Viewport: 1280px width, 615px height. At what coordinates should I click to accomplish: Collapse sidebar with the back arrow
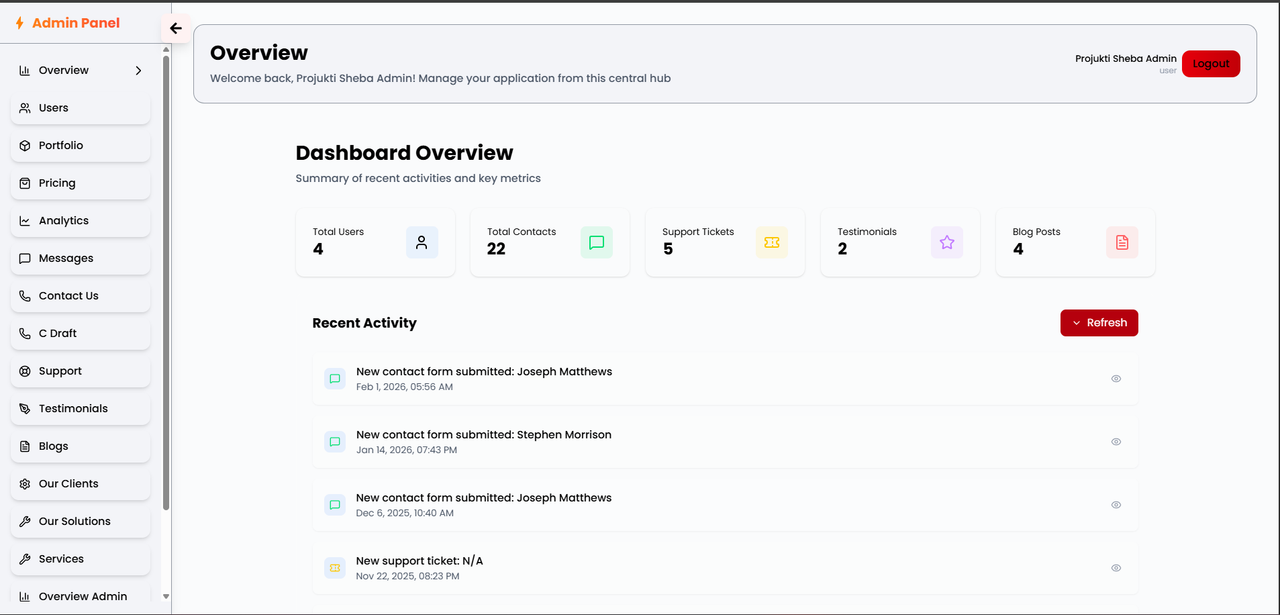pos(176,28)
